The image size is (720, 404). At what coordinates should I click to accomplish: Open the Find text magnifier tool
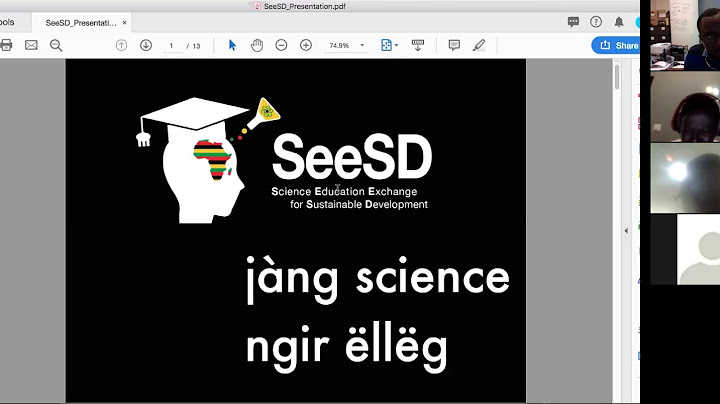(56, 45)
